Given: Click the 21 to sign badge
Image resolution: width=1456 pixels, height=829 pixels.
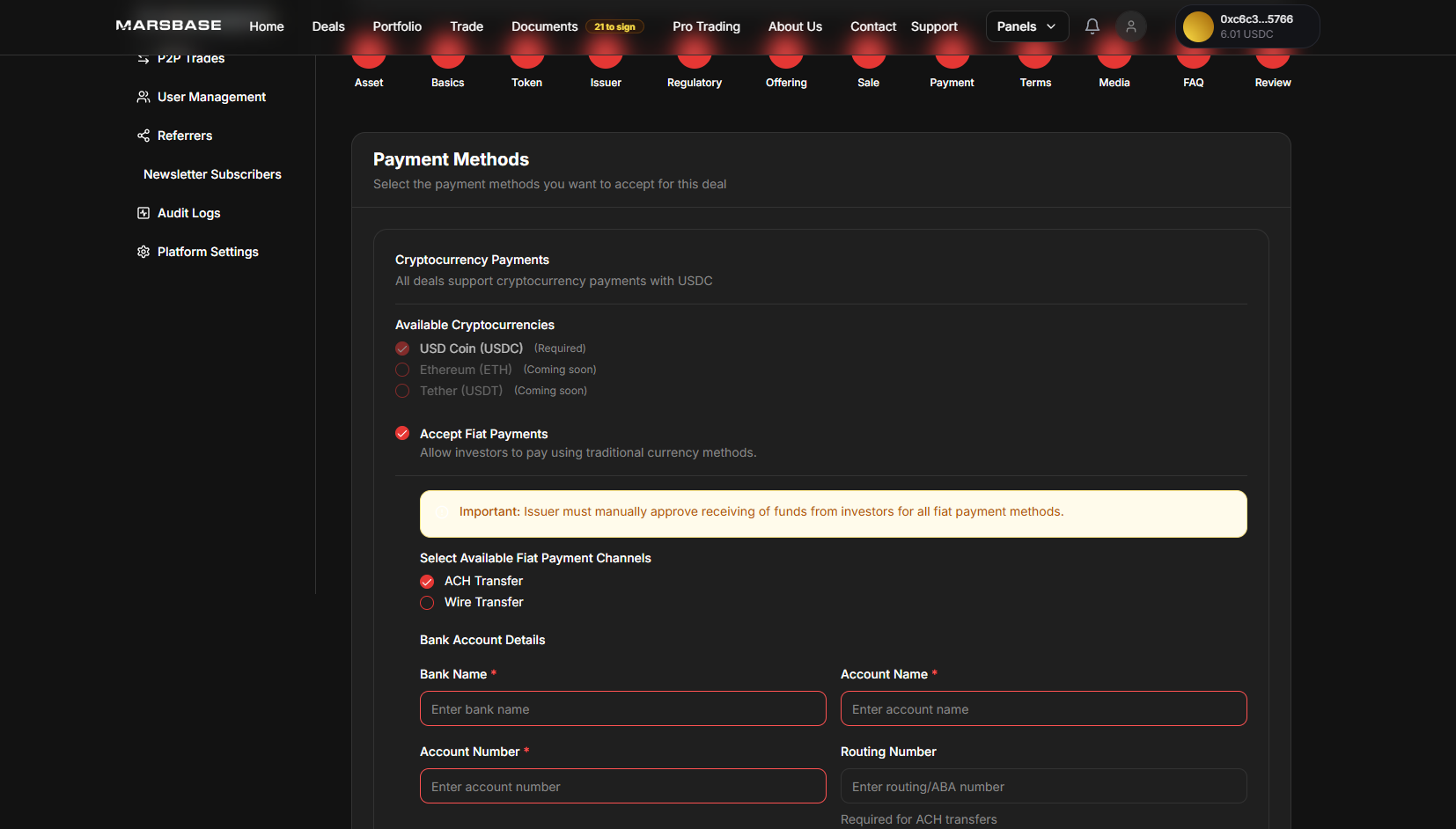Looking at the screenshot, I should pos(614,26).
